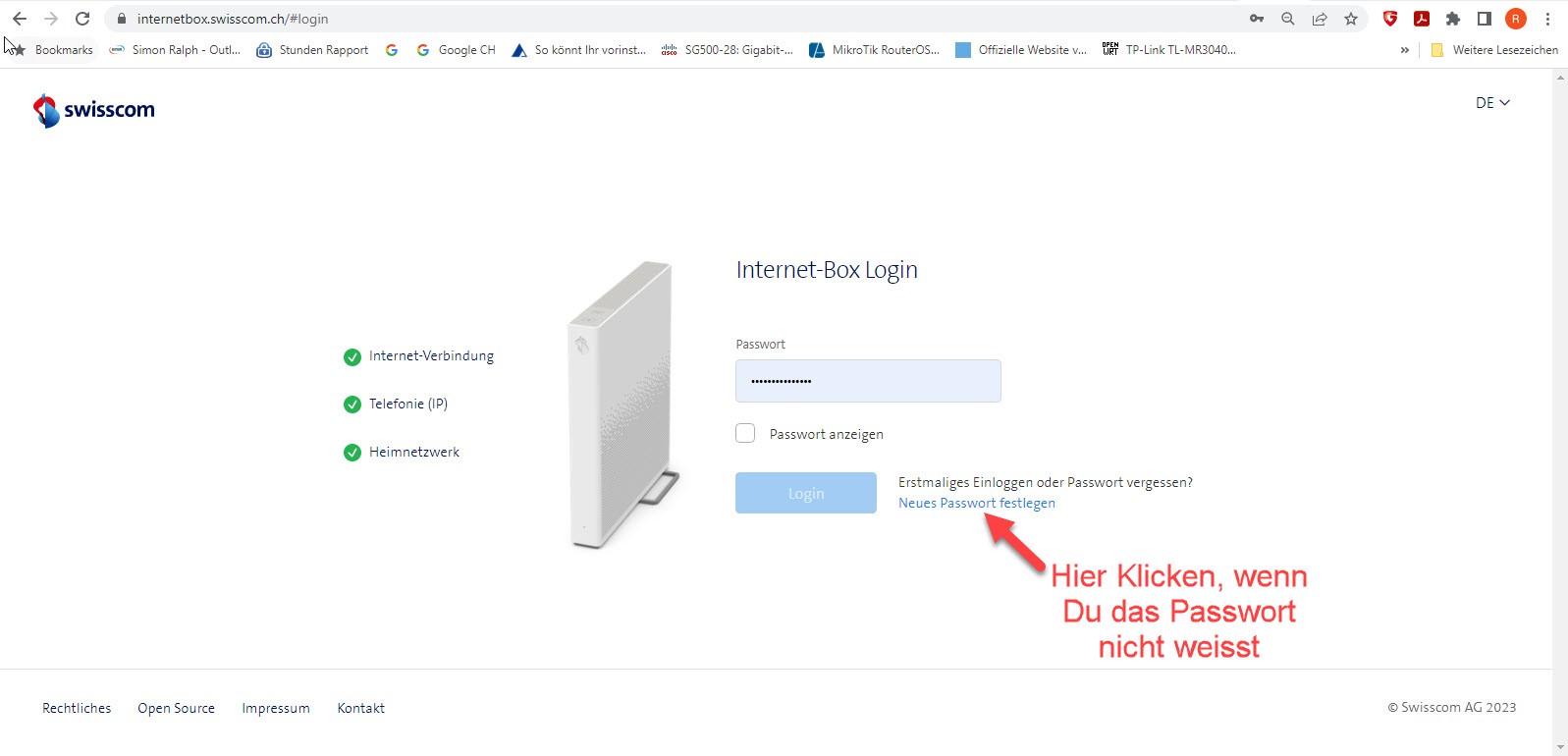Enable the Passwort anzeigen checkbox
1568x756 pixels.
point(745,433)
